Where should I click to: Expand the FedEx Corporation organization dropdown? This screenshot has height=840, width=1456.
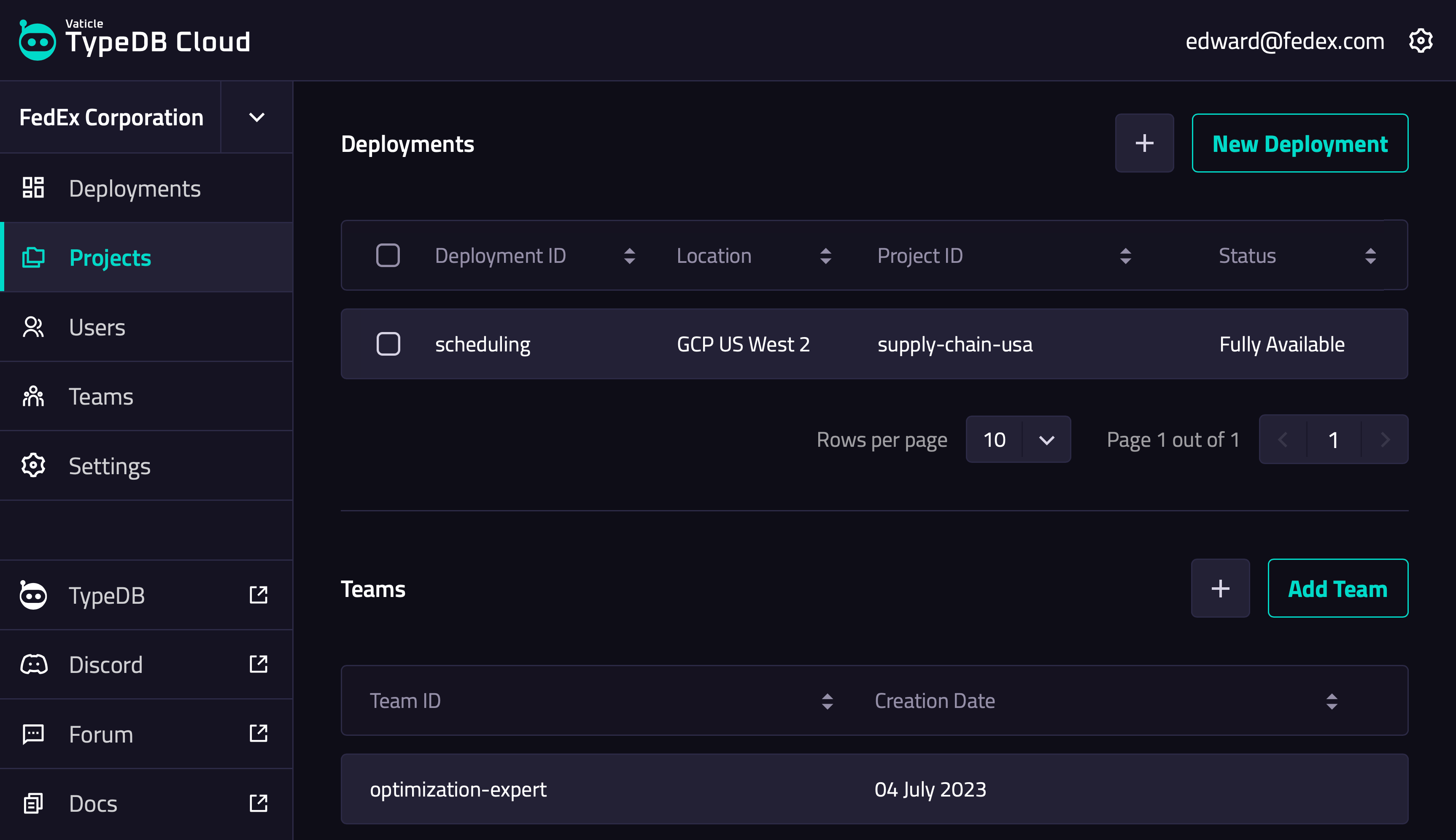tap(256, 118)
